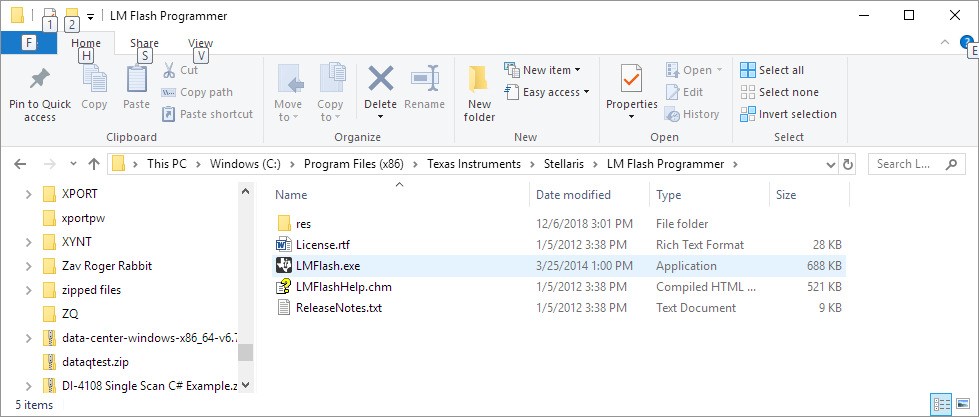Expand the XPORT tree folder
The width and height of the screenshot is (979, 417).
point(28,194)
